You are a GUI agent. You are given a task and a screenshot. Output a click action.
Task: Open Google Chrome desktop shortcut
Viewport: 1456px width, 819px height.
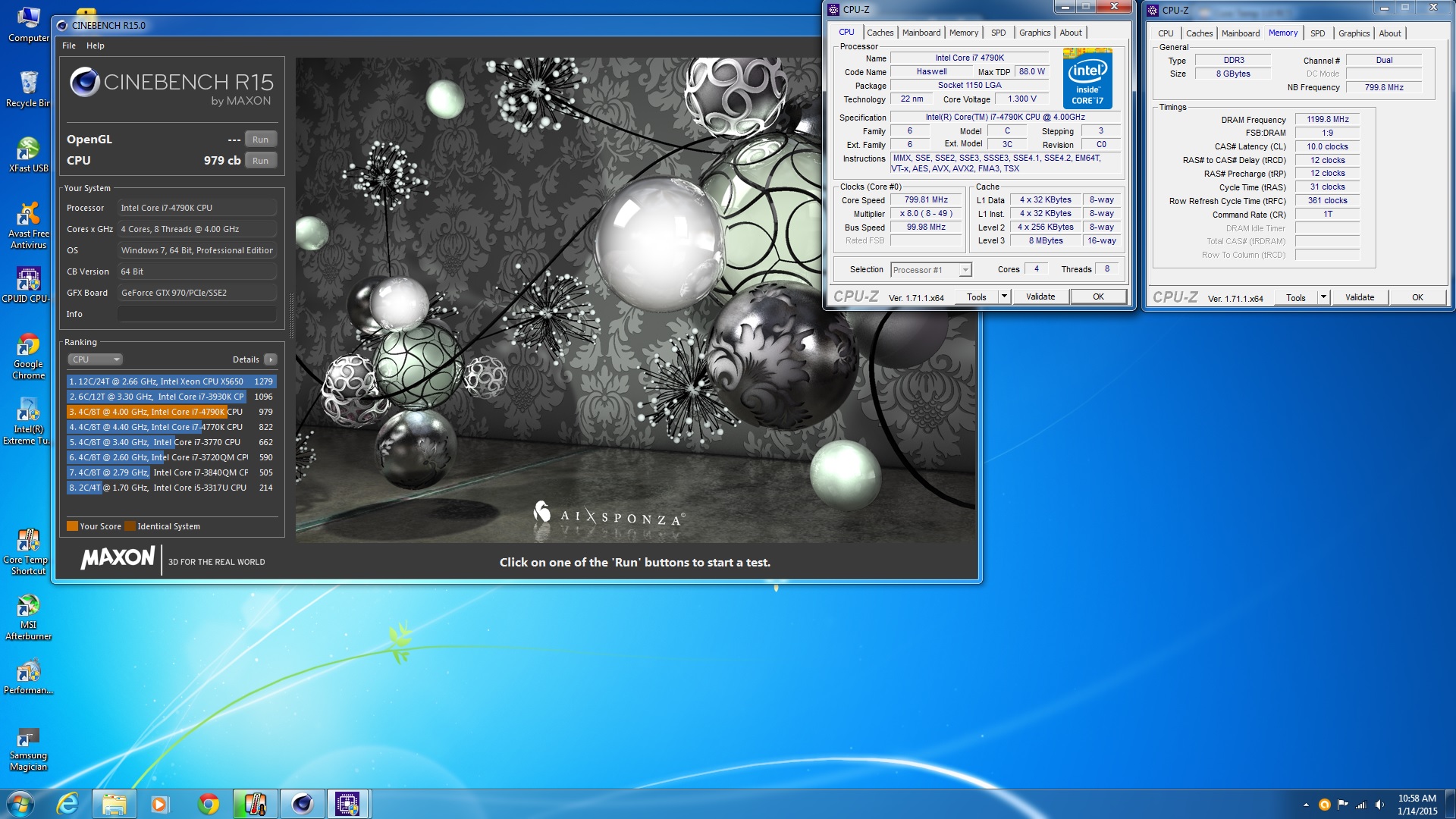[x=28, y=356]
